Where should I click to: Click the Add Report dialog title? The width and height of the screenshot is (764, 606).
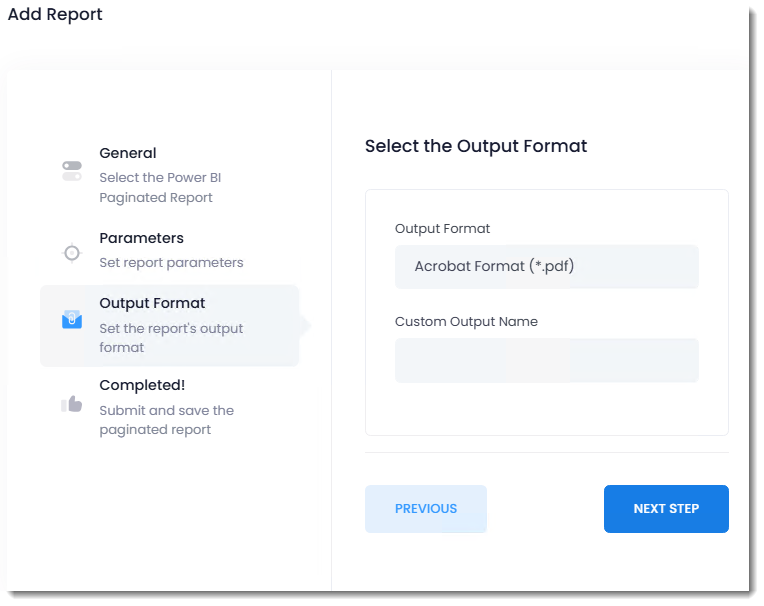tap(55, 14)
